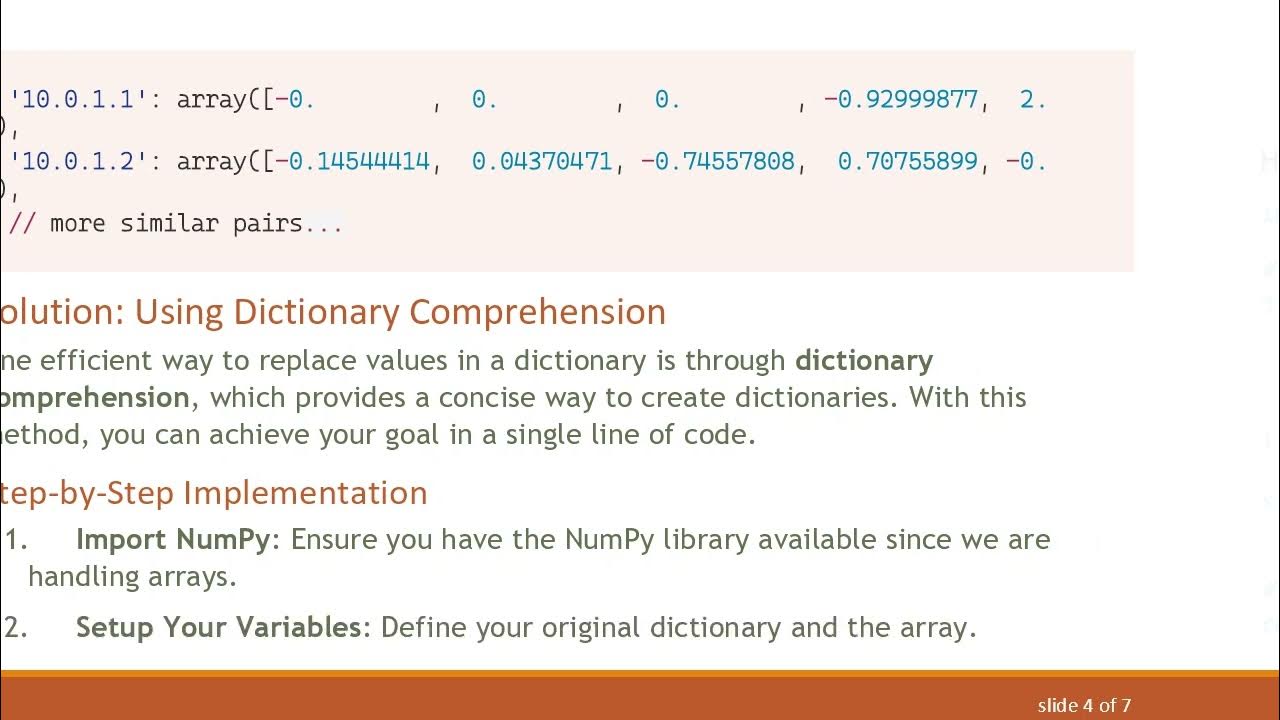Click list number 1 before Import NumPy
The width and height of the screenshot is (1280, 720).
coord(15,540)
